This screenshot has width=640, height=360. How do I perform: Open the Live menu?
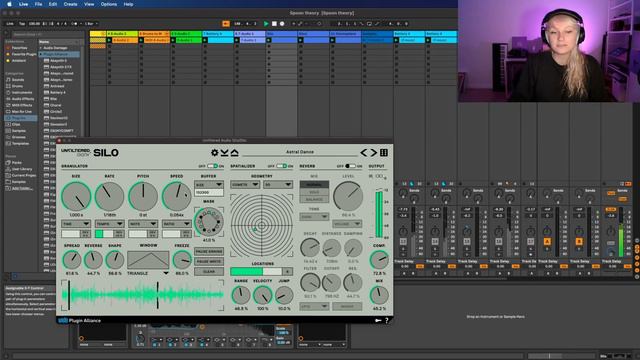[24, 4]
